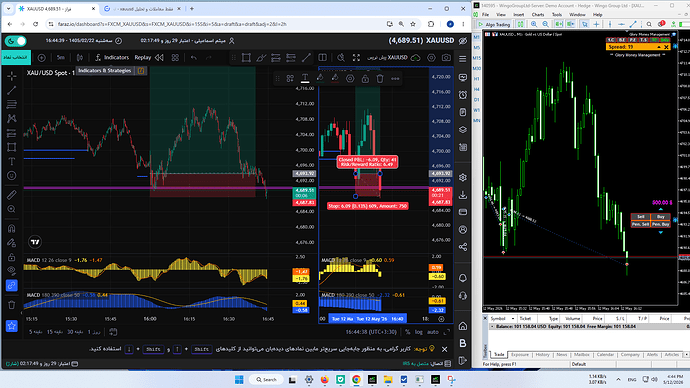This screenshot has width=690, height=388.
Task: Click the star favorites icon in left sidebar
Action: point(12,326)
